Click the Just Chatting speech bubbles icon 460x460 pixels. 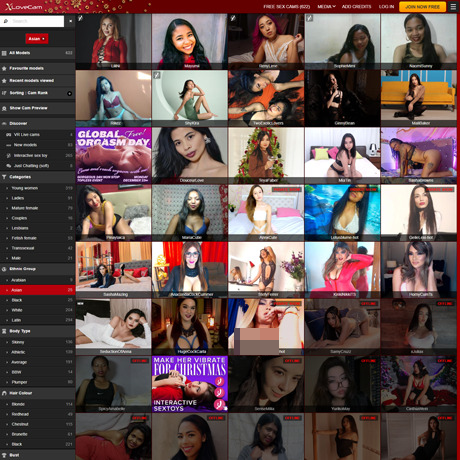click(x=9, y=166)
